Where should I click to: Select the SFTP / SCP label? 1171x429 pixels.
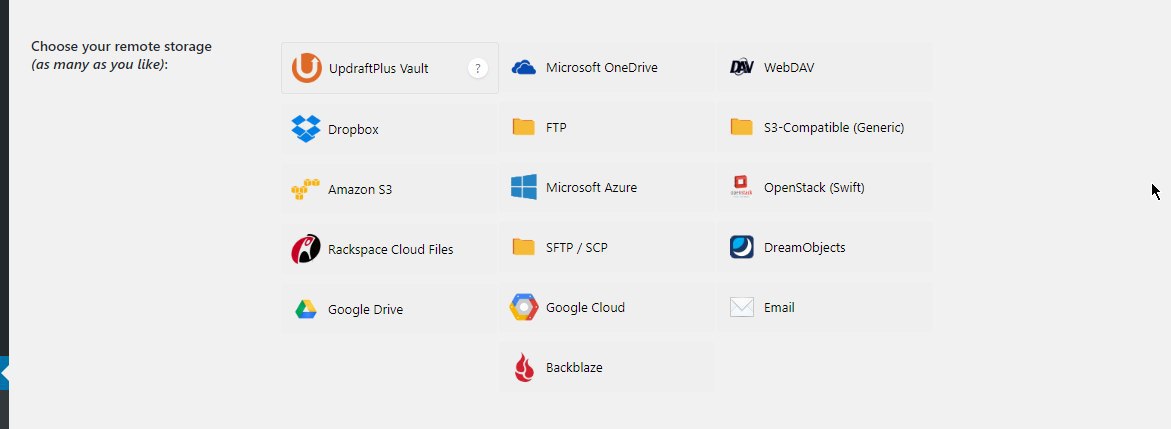(x=577, y=247)
